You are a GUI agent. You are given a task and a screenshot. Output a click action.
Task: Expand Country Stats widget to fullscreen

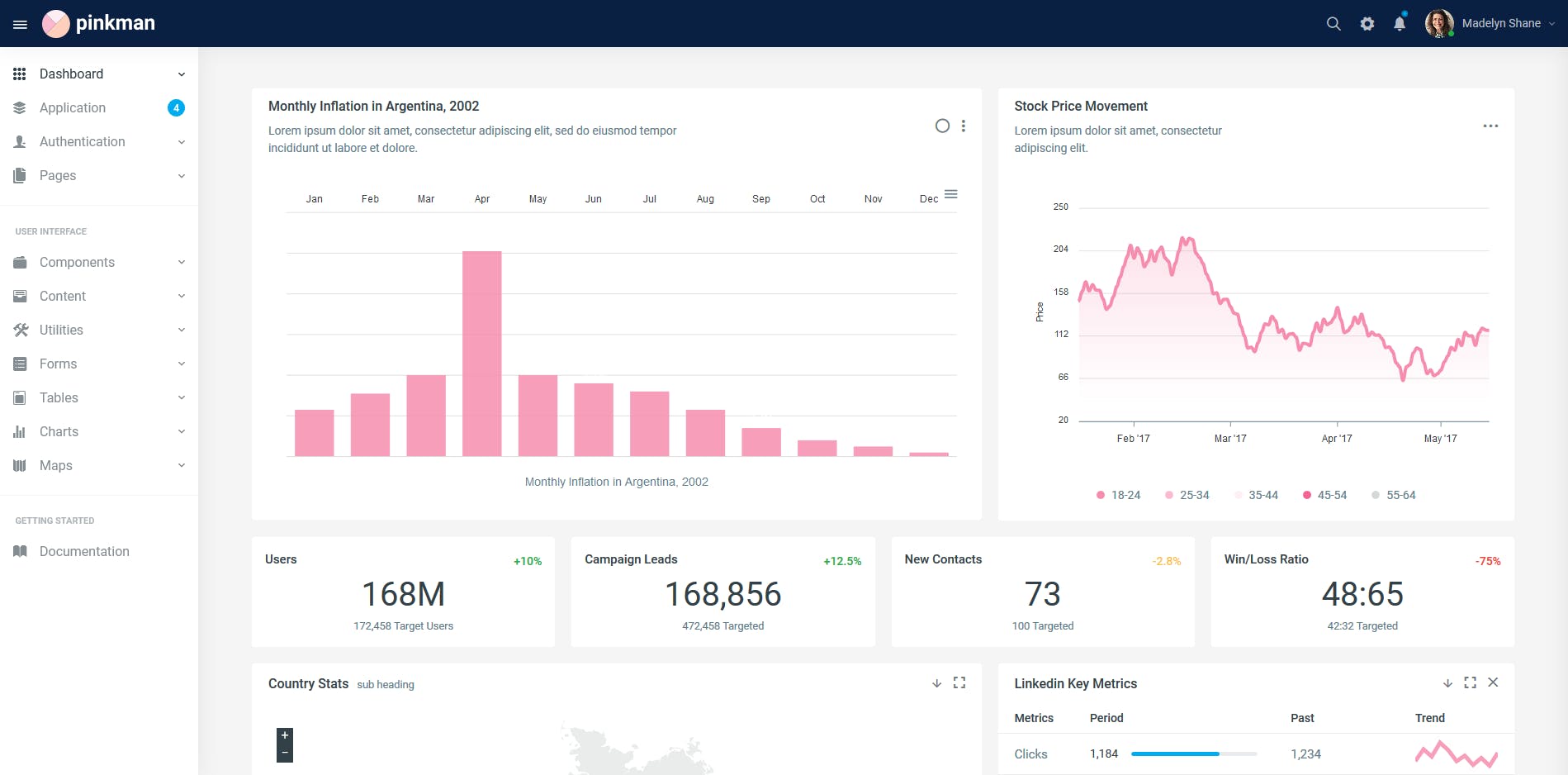pyautogui.click(x=959, y=683)
